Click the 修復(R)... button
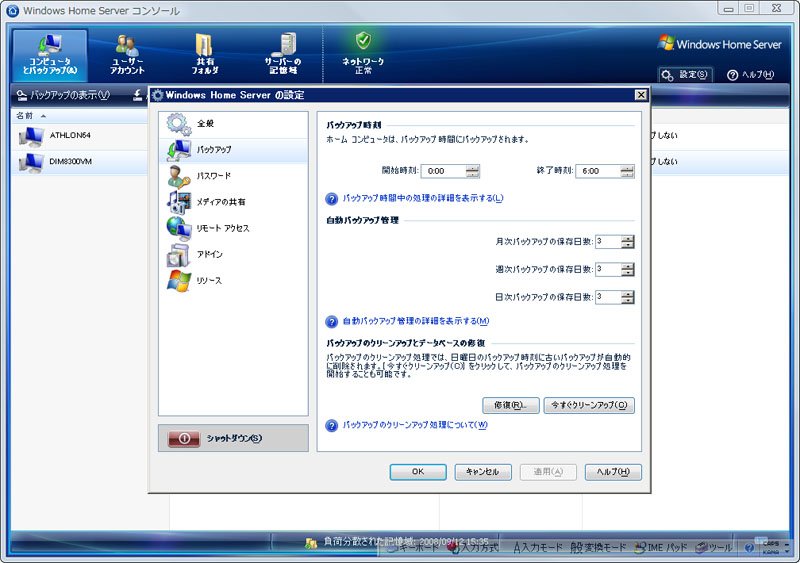 [x=511, y=405]
